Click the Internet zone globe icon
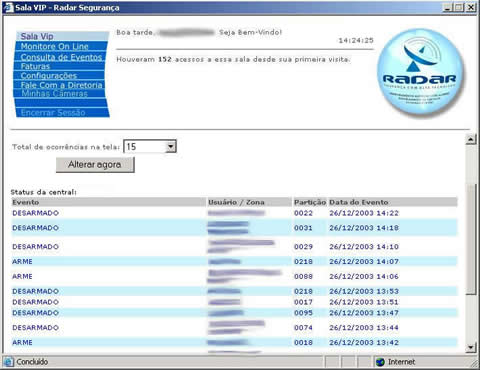The height and width of the screenshot is (370, 480). 380,362
